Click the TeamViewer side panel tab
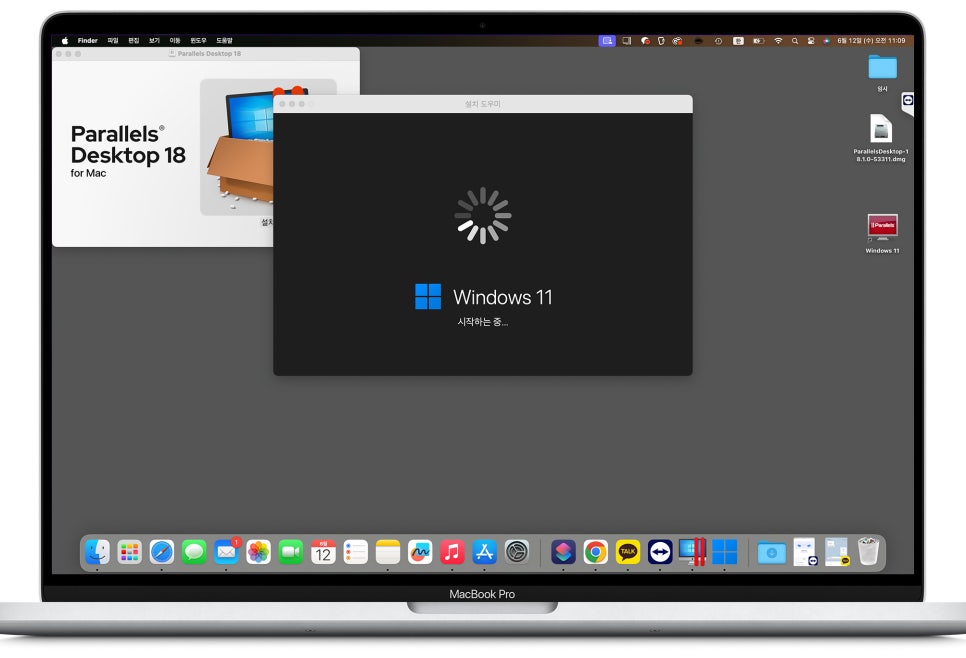Screen dimensions: 966x658 point(907,102)
